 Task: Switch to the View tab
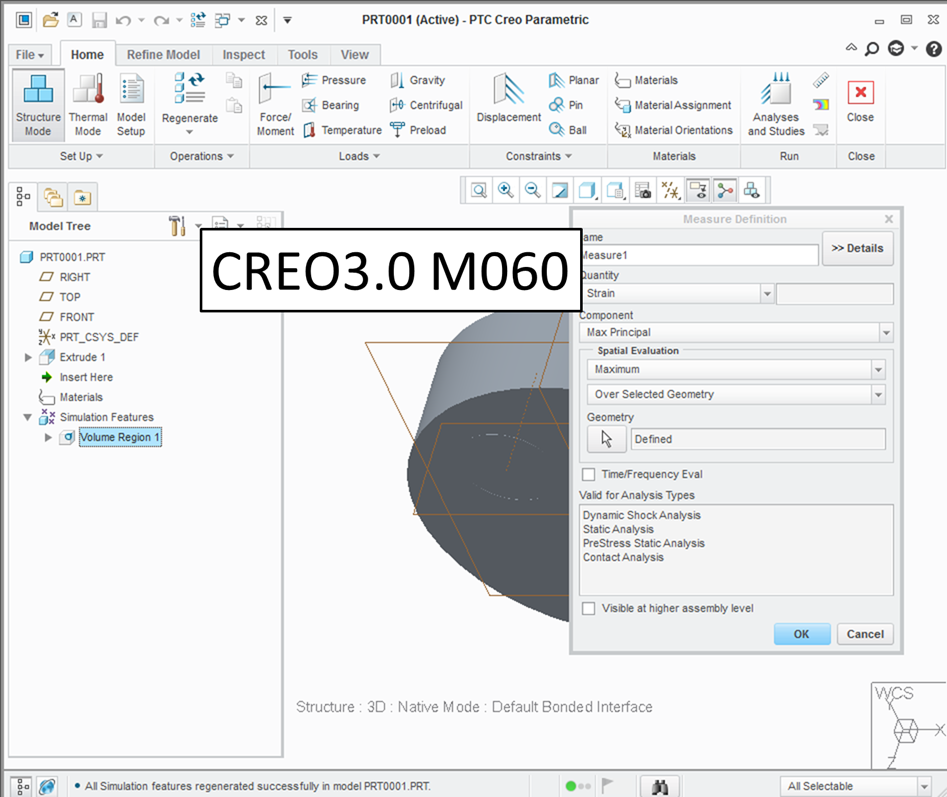(355, 55)
